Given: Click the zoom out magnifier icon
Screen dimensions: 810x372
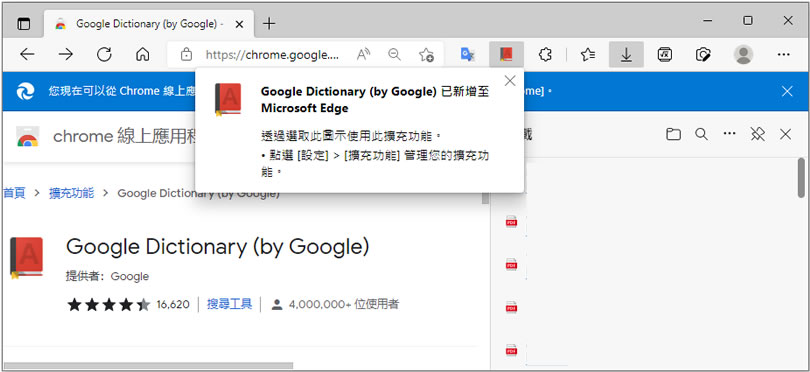Looking at the screenshot, I should [395, 54].
